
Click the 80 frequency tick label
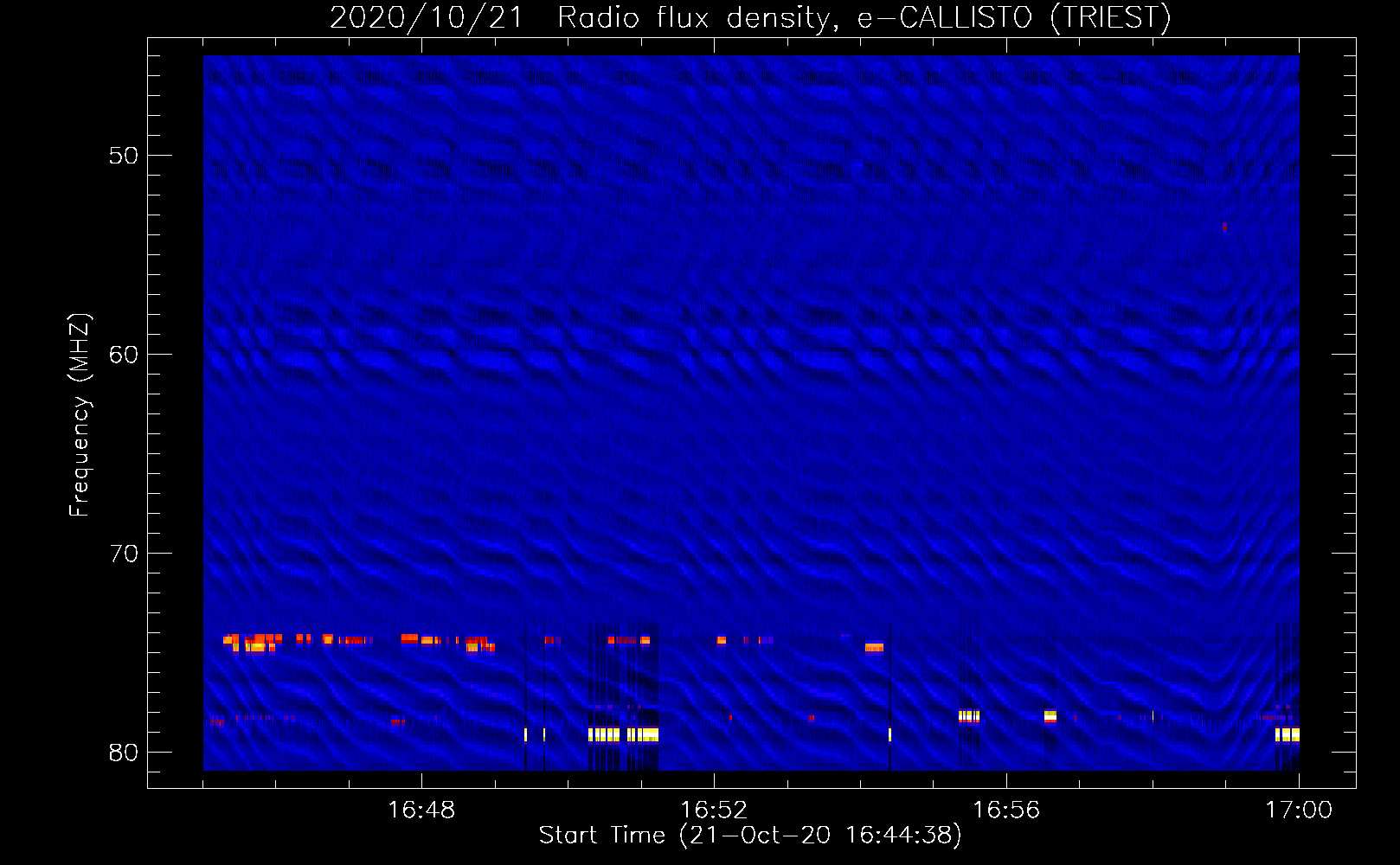[124, 753]
